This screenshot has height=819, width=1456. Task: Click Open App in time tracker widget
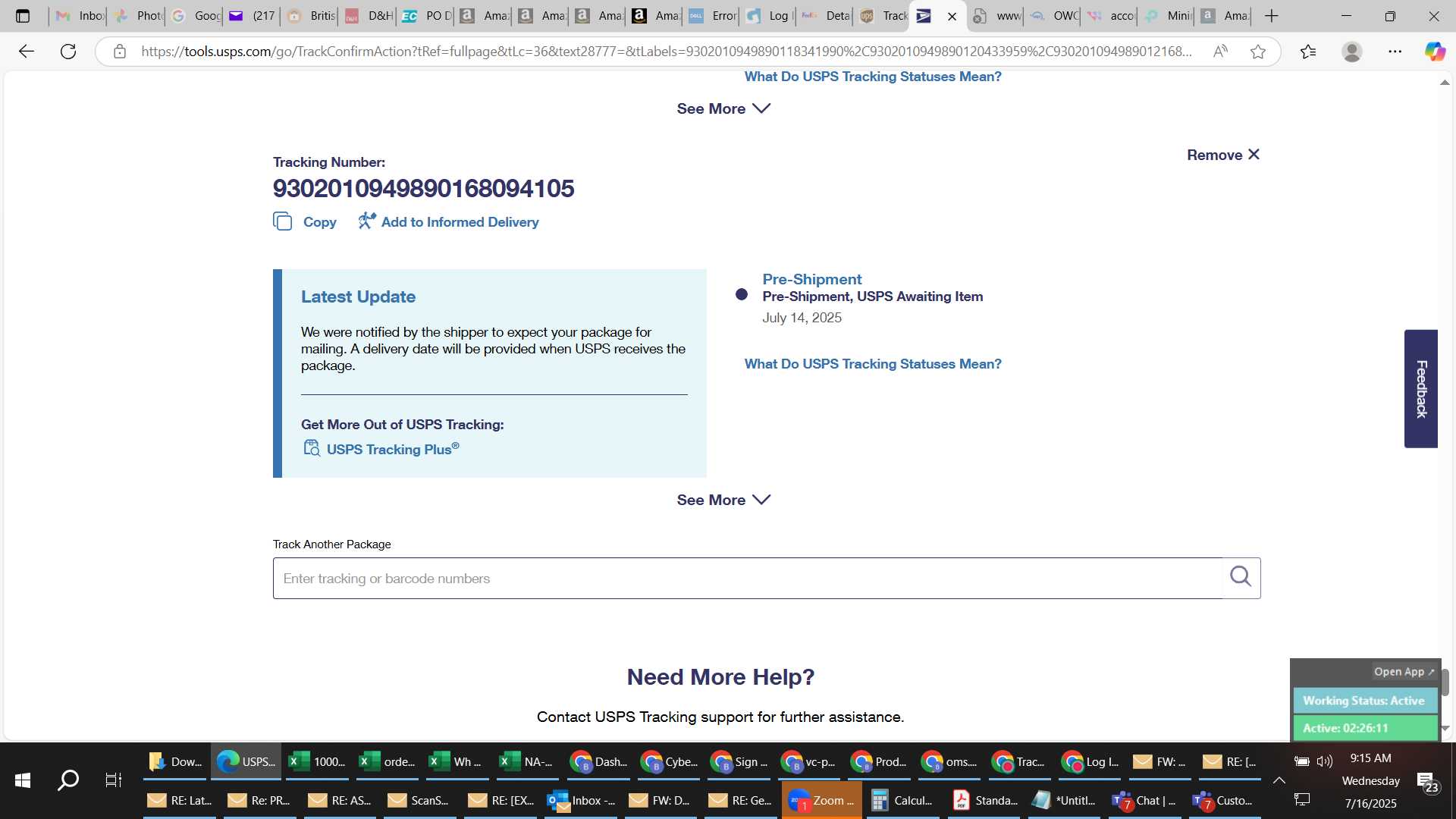1404,672
